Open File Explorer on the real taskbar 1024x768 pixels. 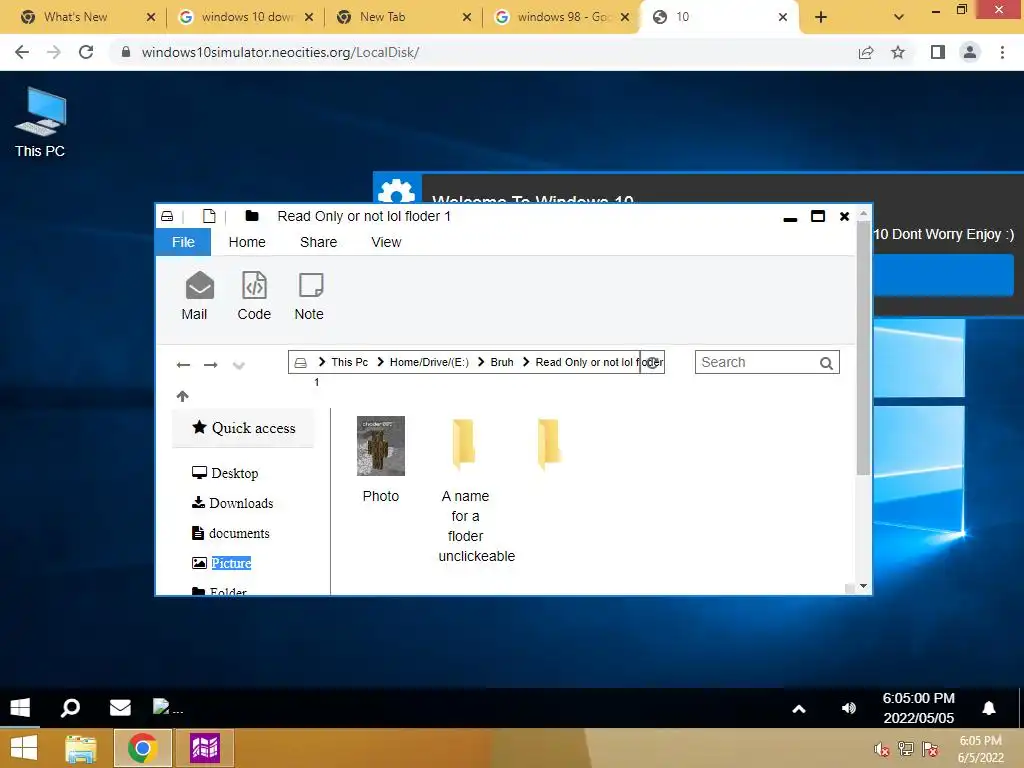(81, 748)
